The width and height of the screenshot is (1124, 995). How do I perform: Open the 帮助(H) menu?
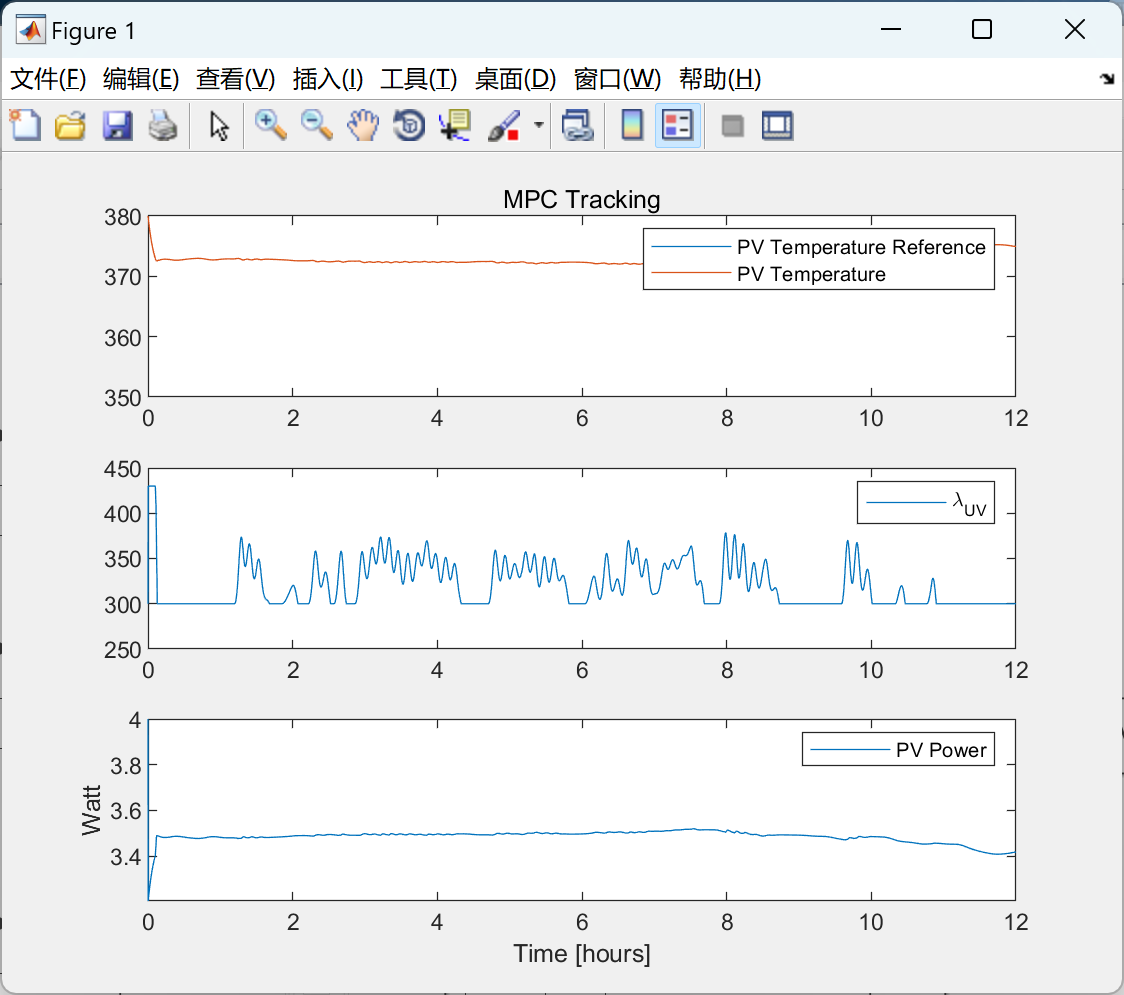click(x=720, y=79)
